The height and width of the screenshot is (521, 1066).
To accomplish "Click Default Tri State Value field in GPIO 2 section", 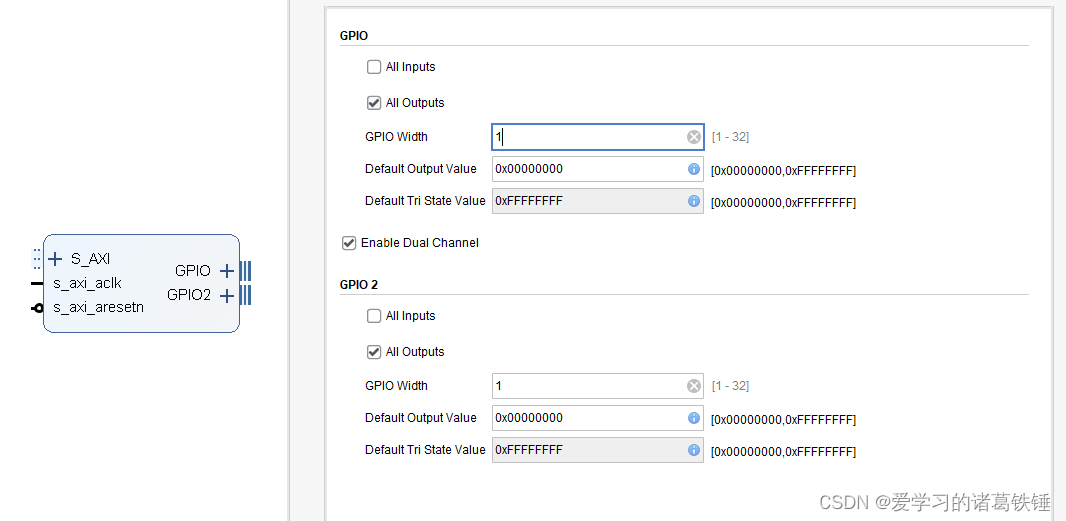I will click(x=598, y=450).
